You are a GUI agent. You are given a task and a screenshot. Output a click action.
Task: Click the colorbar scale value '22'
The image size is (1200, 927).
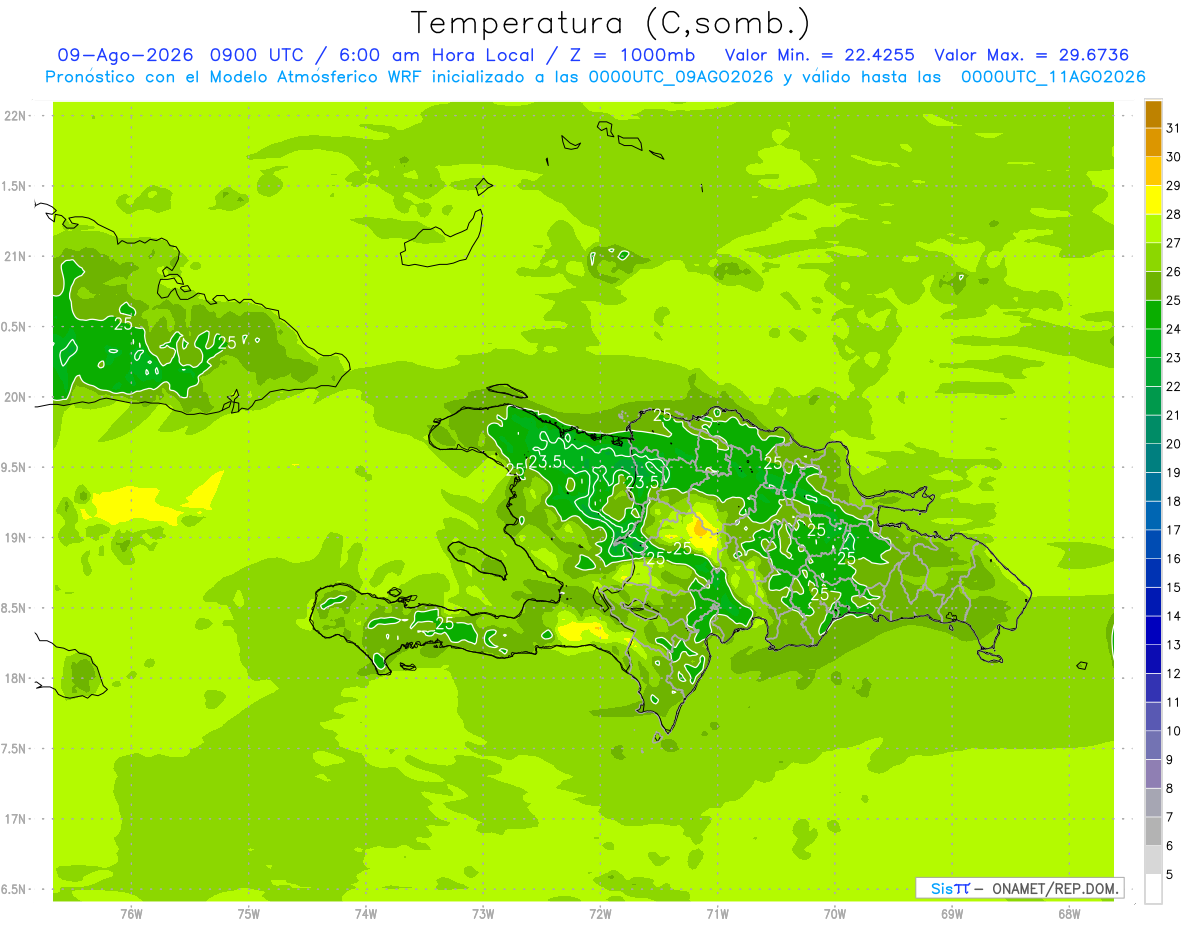pyautogui.click(x=1174, y=386)
